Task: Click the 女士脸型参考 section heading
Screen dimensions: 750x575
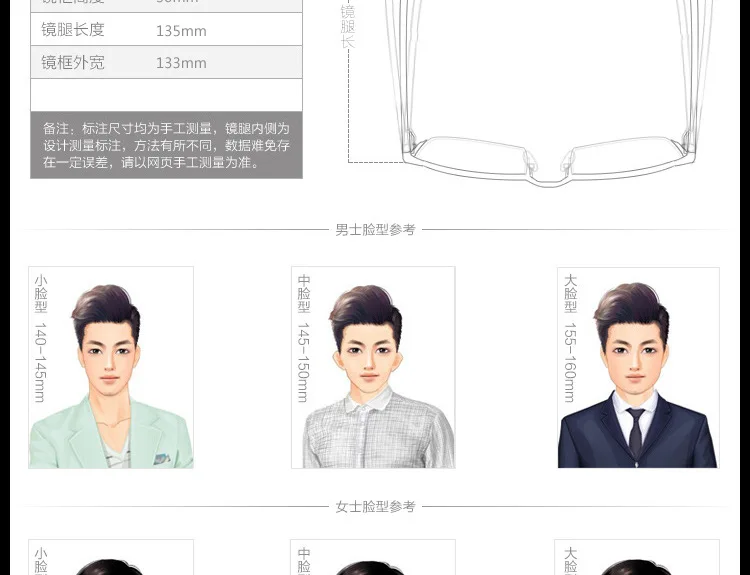Action: tap(375, 507)
